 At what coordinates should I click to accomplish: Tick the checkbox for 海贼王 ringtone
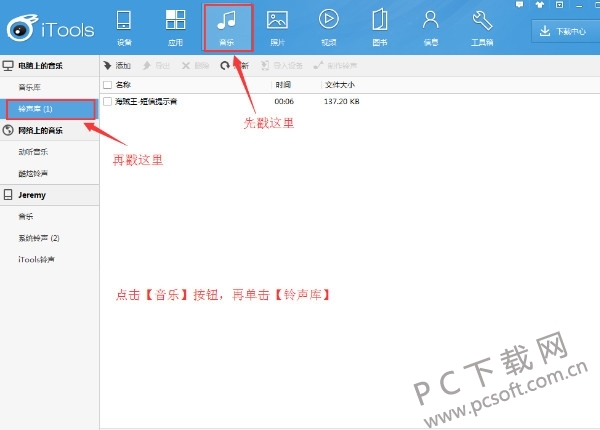pos(108,101)
